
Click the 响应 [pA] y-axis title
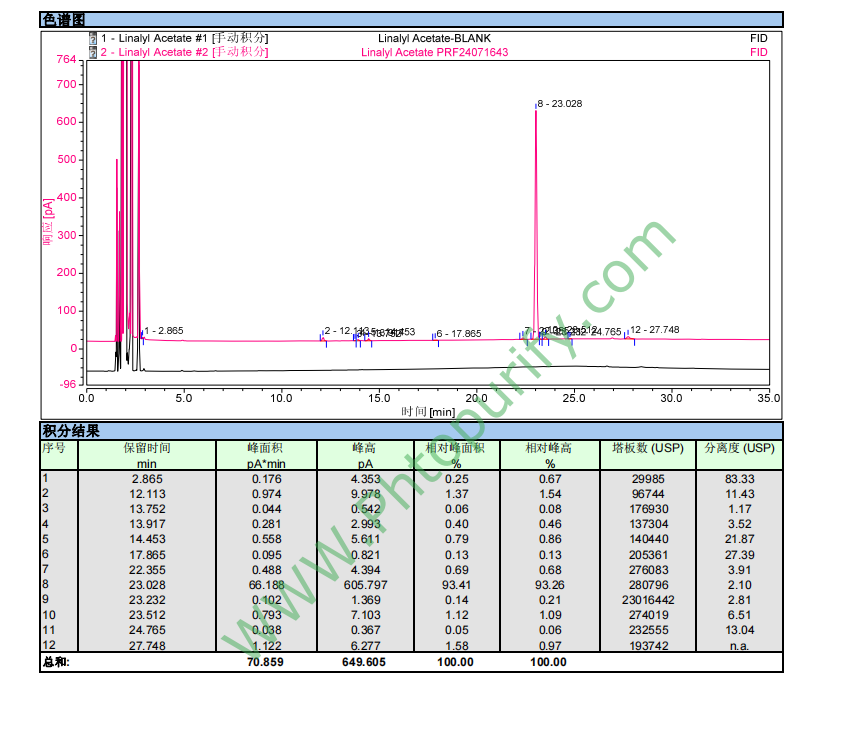click(x=47, y=221)
